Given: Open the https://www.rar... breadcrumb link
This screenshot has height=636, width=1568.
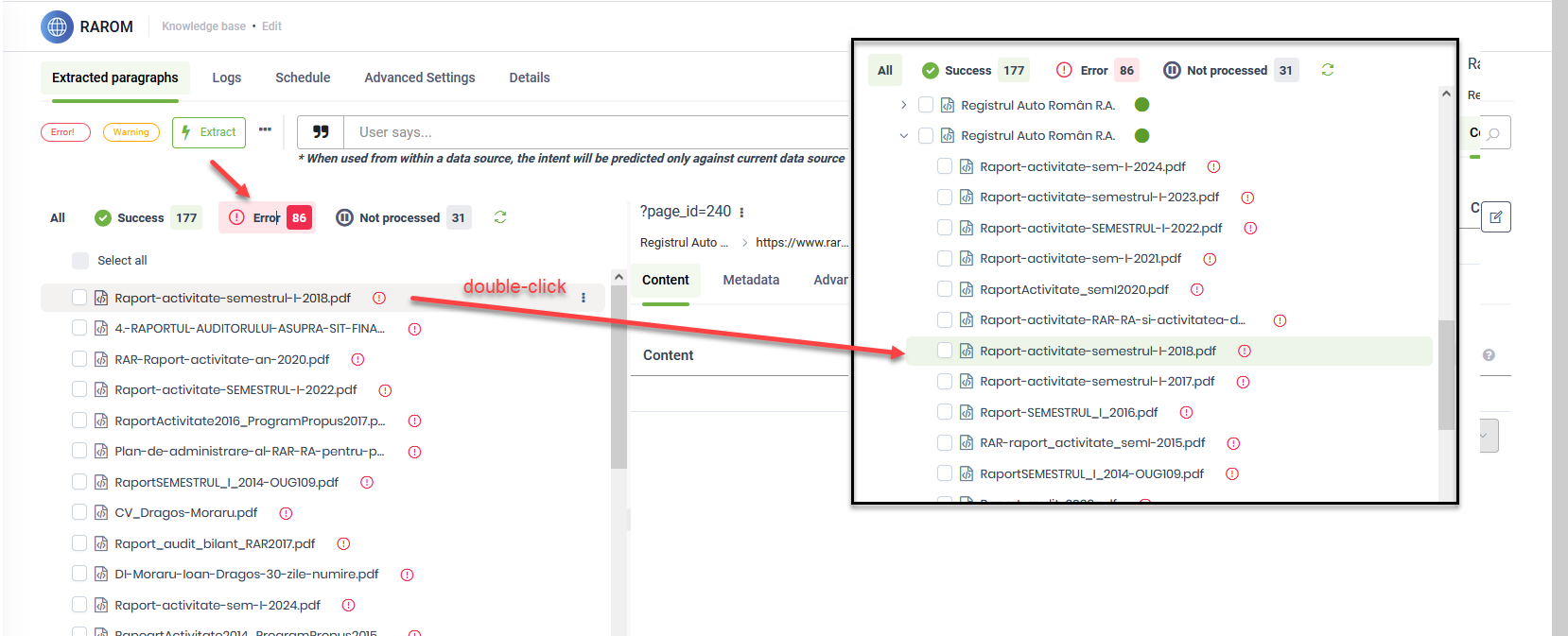Looking at the screenshot, I should [x=802, y=243].
